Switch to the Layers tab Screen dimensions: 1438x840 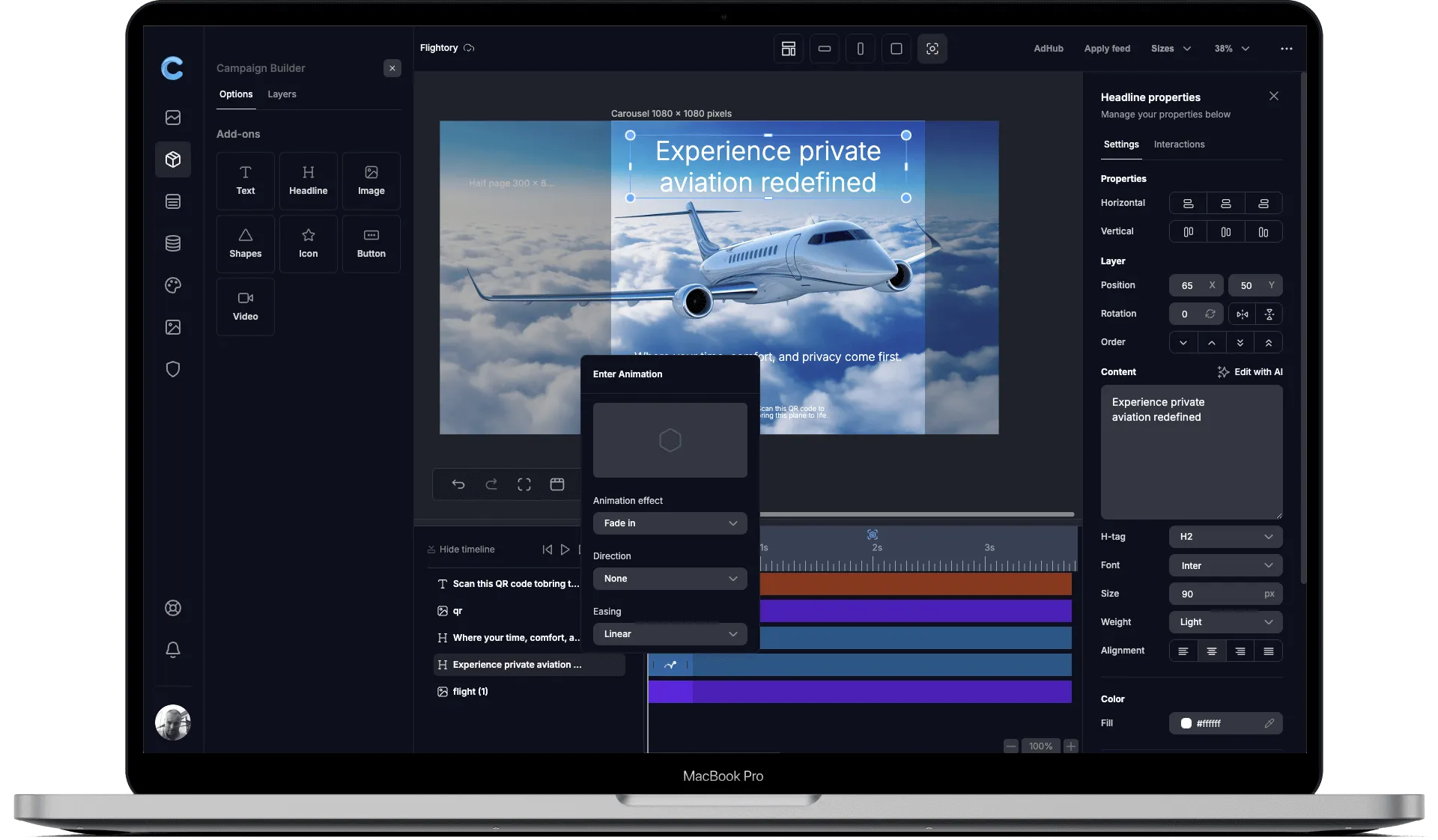click(x=282, y=94)
